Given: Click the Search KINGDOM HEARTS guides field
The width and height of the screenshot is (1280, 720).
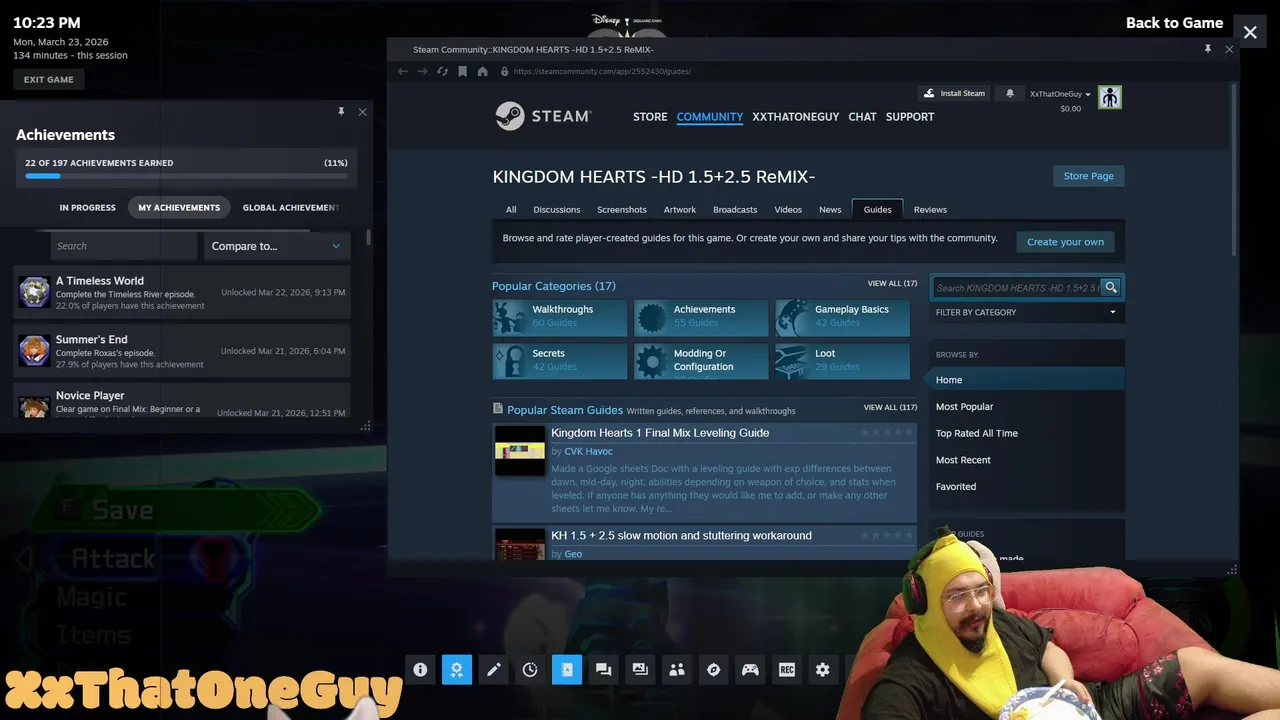Looking at the screenshot, I should pyautogui.click(x=1016, y=287).
